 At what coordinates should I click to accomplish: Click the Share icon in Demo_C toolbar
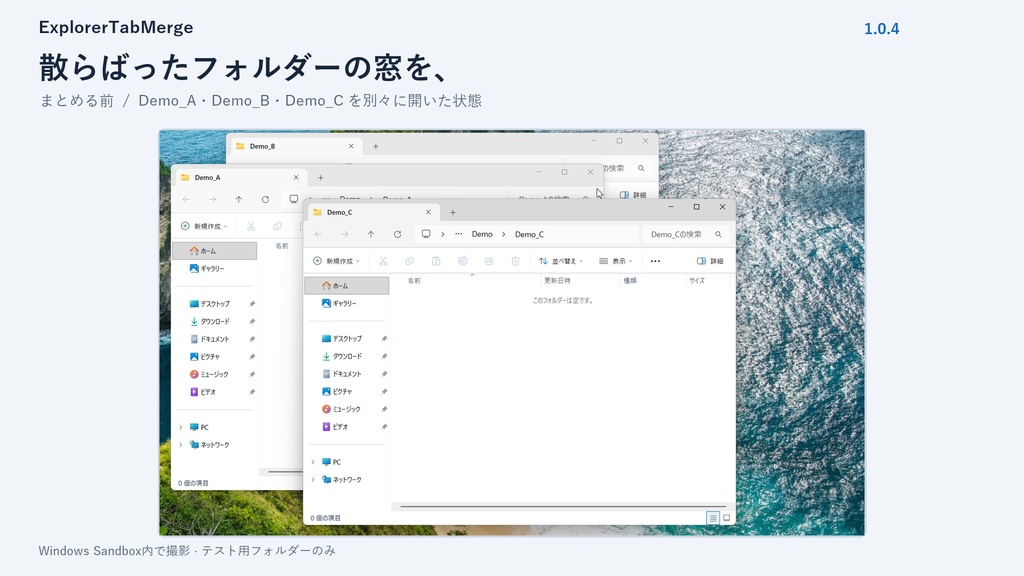(488, 261)
